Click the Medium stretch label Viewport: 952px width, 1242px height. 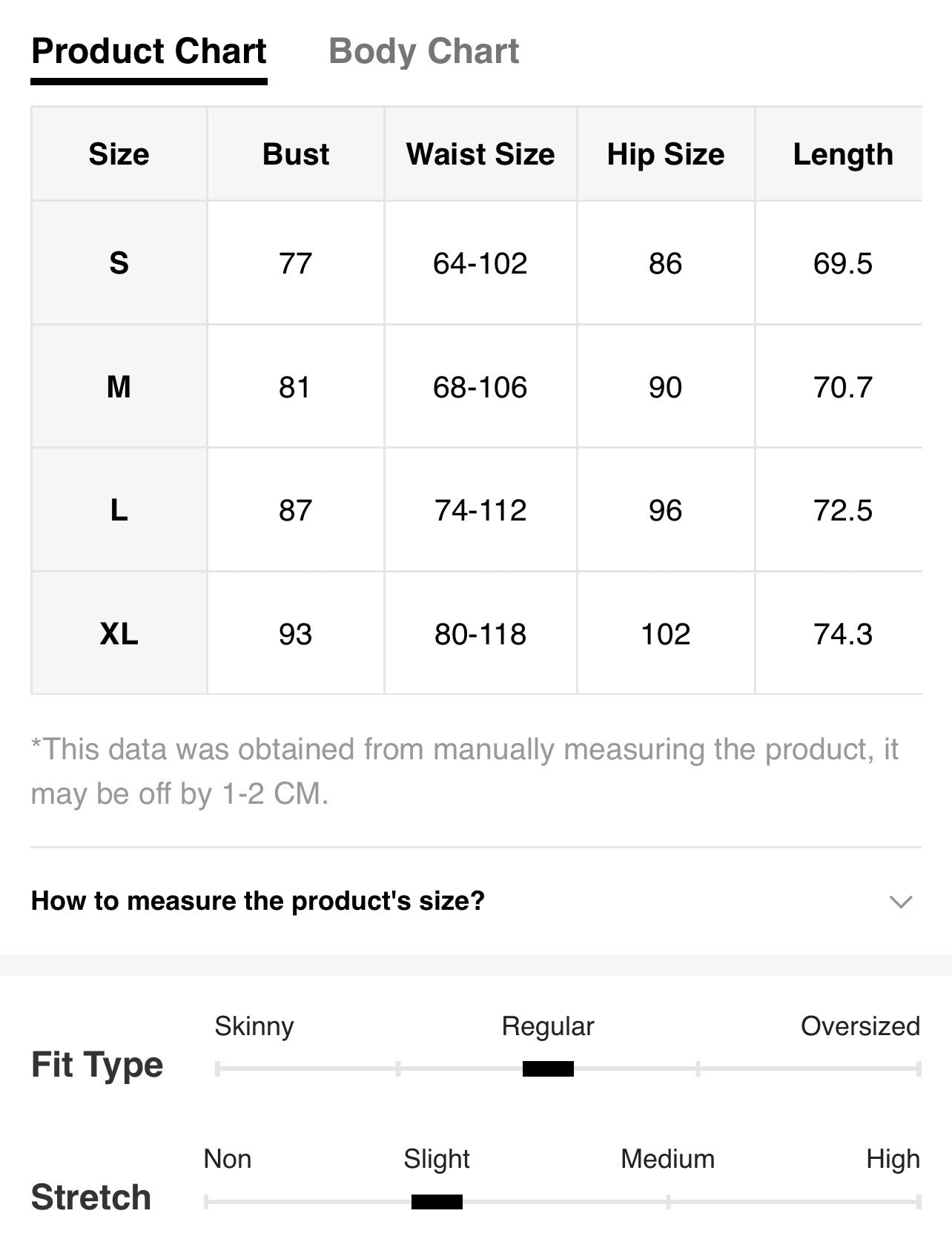667,1159
